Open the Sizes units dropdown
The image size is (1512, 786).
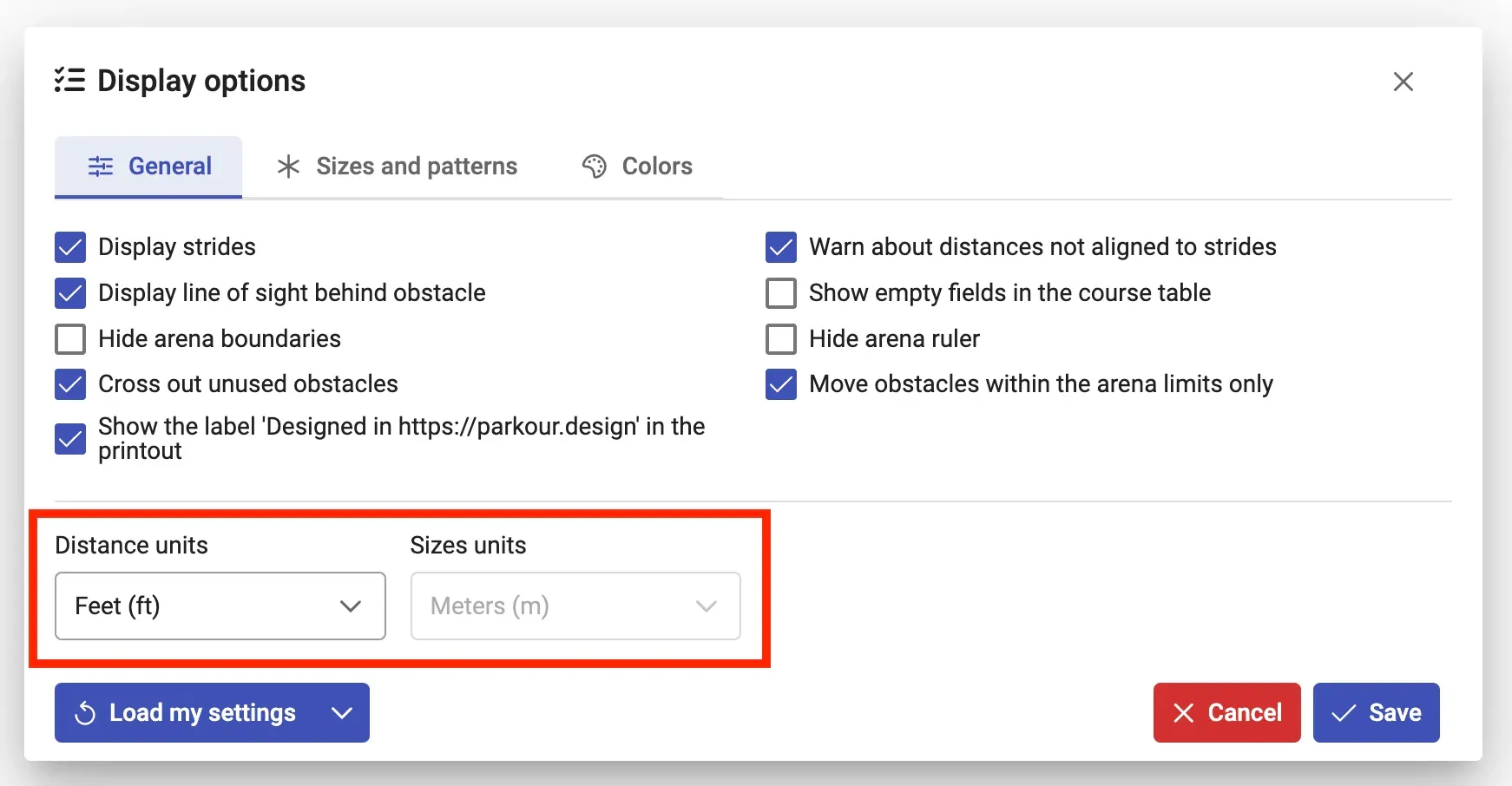[575, 606]
